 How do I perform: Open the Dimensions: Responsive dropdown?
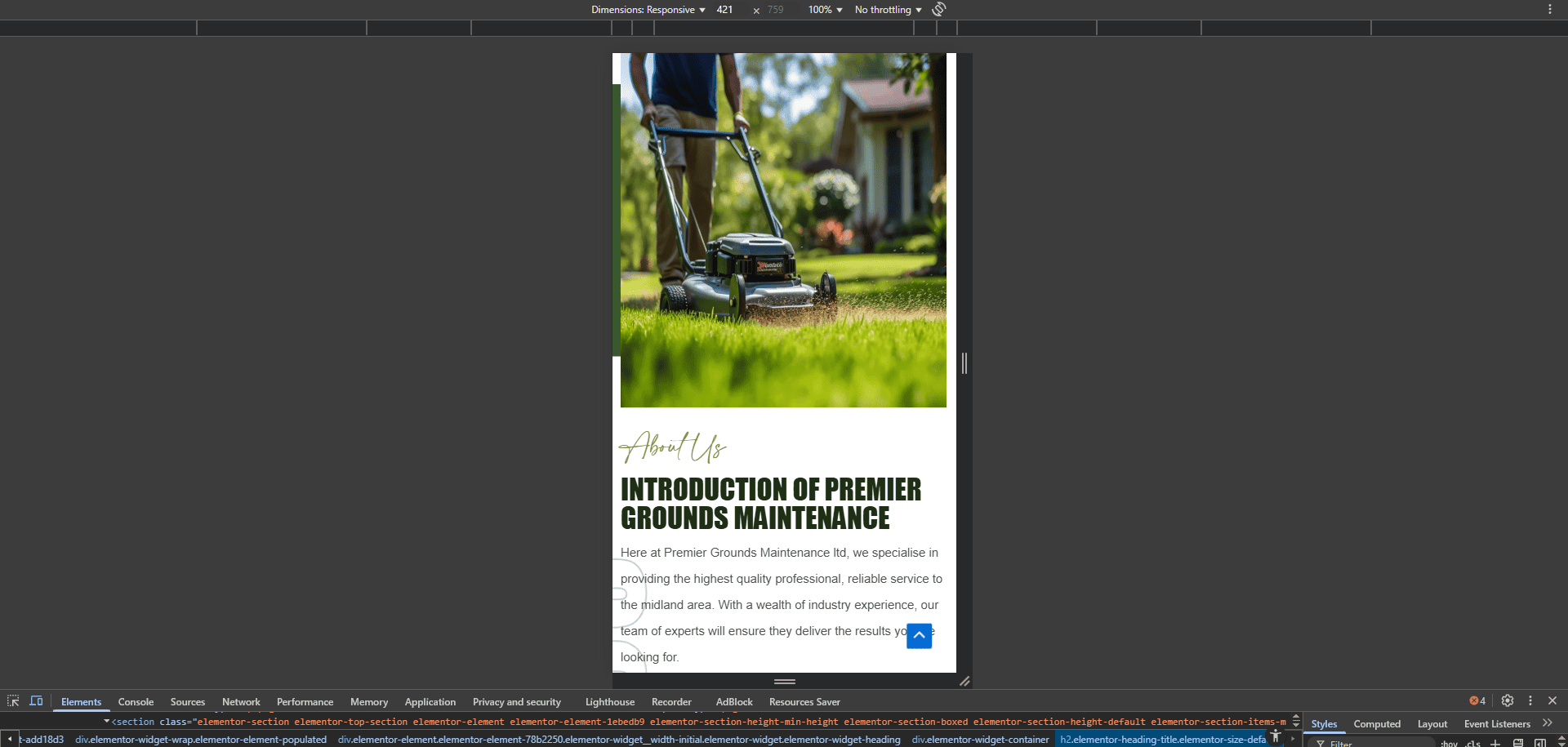[648, 10]
